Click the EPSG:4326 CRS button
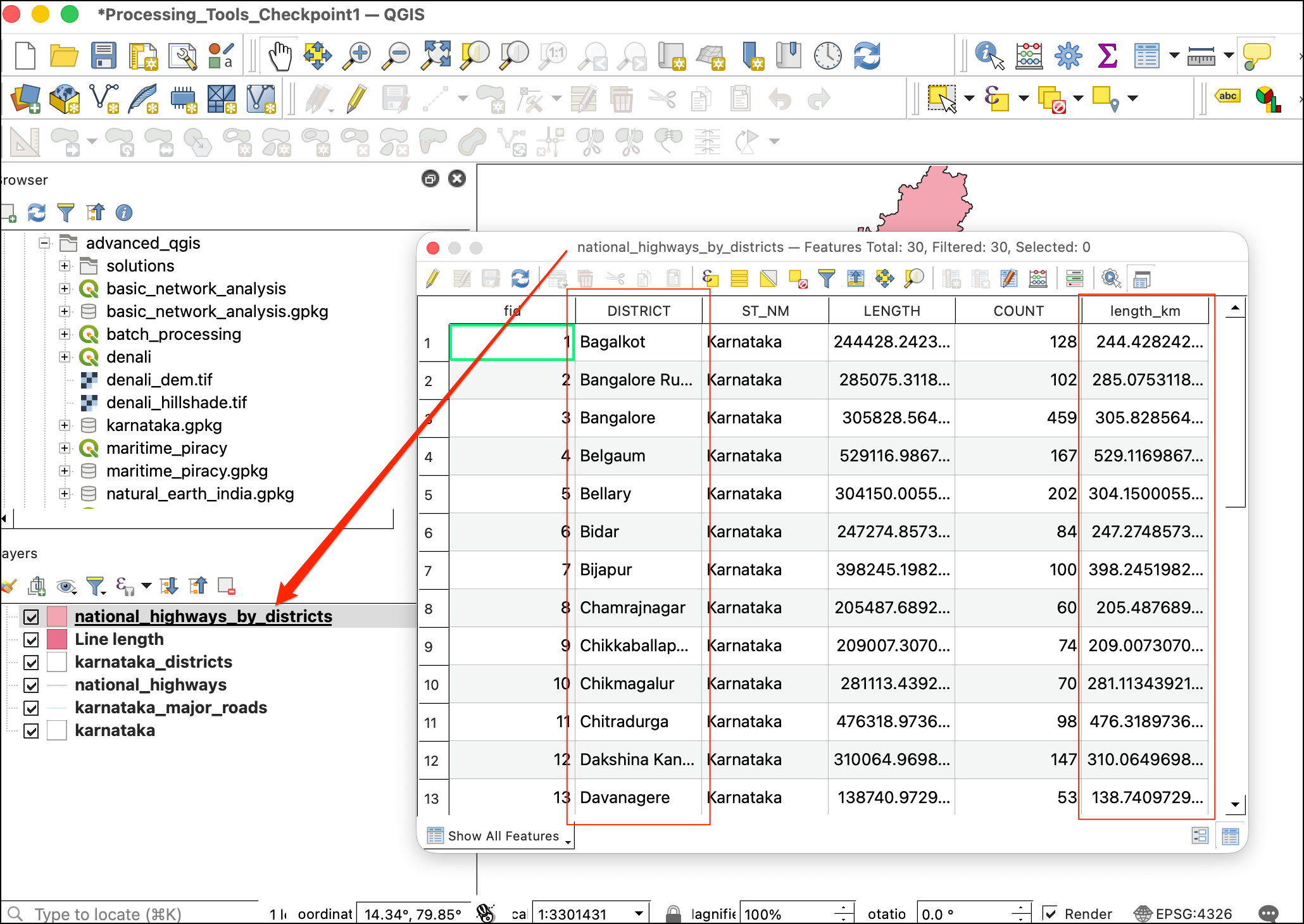1304x924 pixels. (1183, 913)
